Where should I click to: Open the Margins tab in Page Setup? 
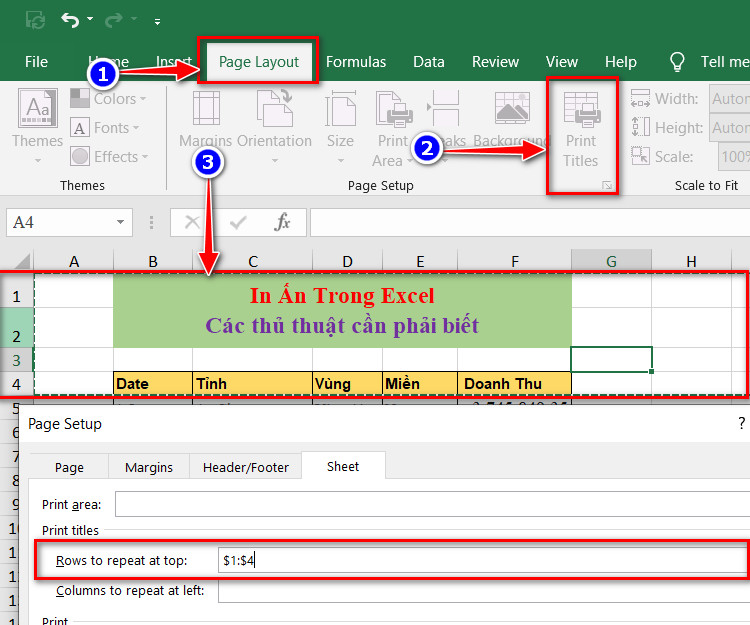(x=149, y=467)
